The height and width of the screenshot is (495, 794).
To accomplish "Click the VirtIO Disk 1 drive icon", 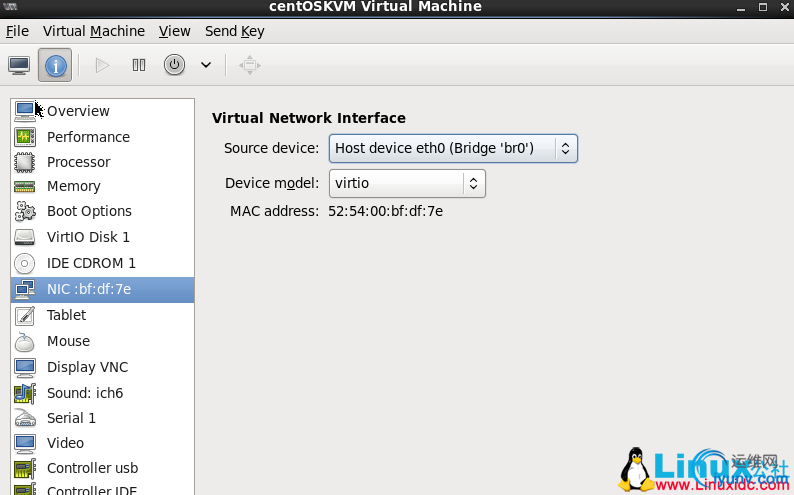I will (x=25, y=237).
